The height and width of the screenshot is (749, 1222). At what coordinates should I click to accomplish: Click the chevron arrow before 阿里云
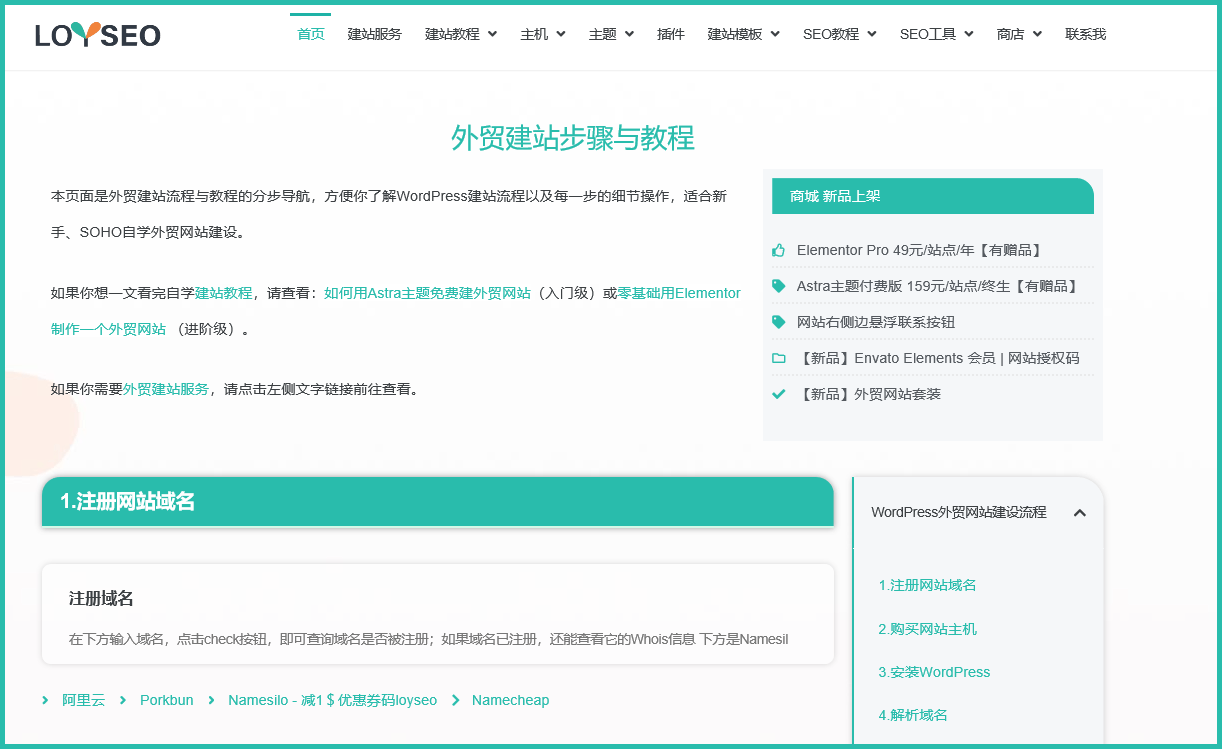coord(46,700)
